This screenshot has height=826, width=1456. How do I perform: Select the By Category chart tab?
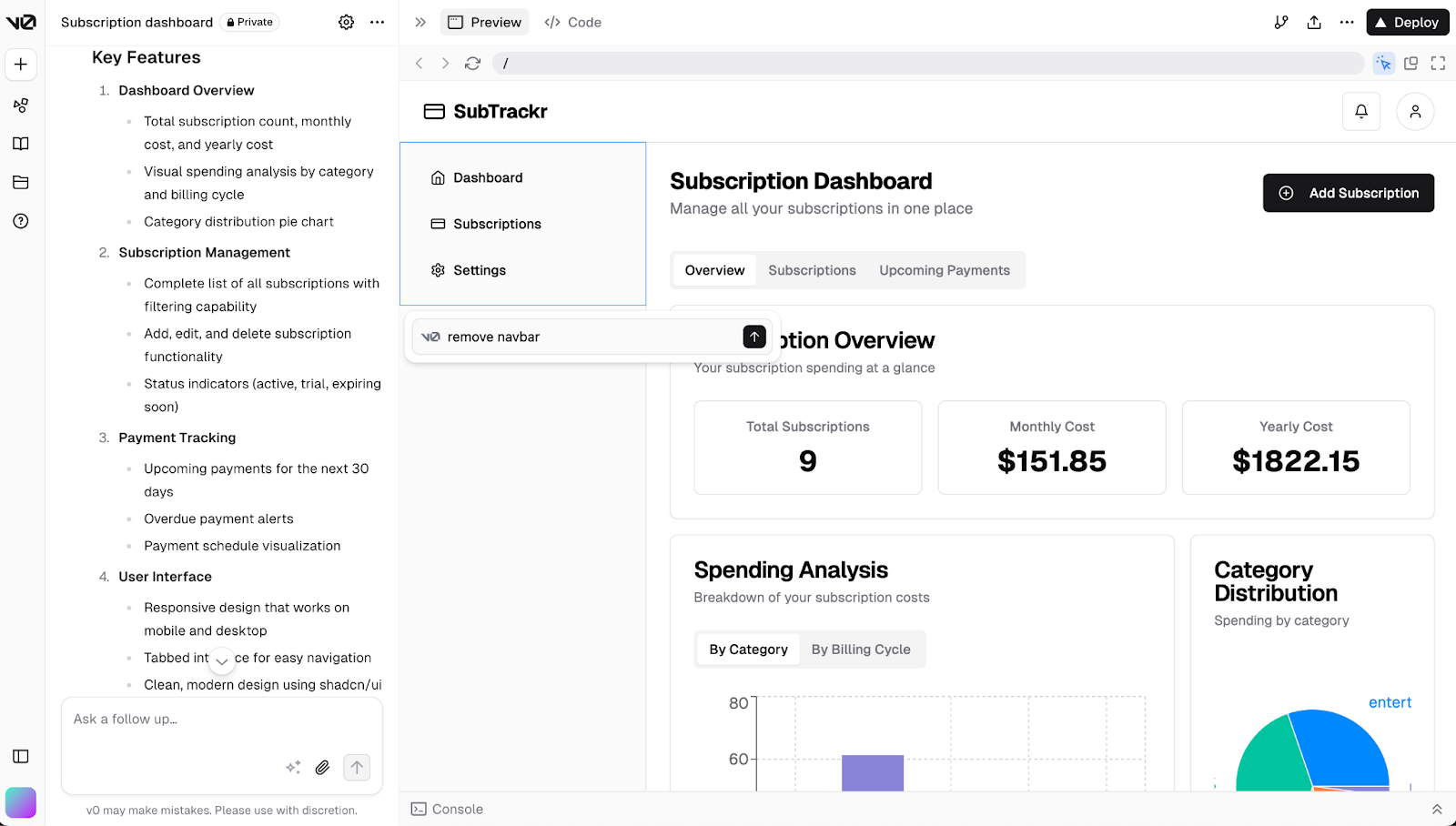748,650
